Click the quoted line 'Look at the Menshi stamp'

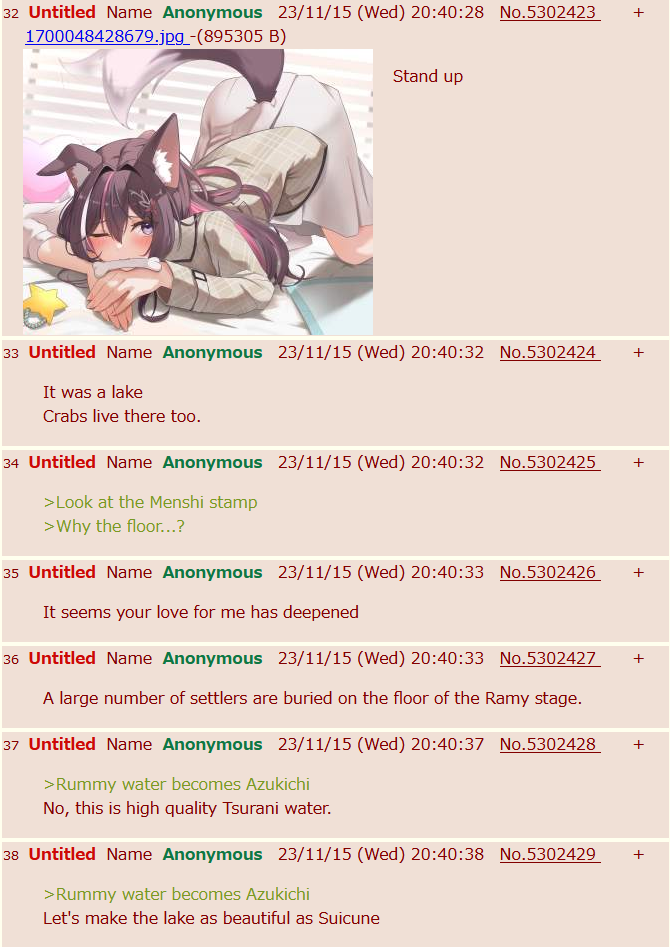pos(150,502)
